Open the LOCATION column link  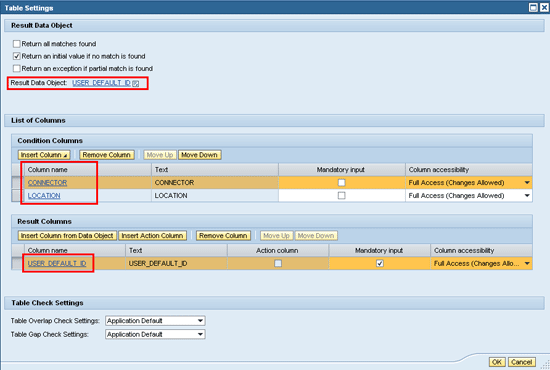point(44,196)
